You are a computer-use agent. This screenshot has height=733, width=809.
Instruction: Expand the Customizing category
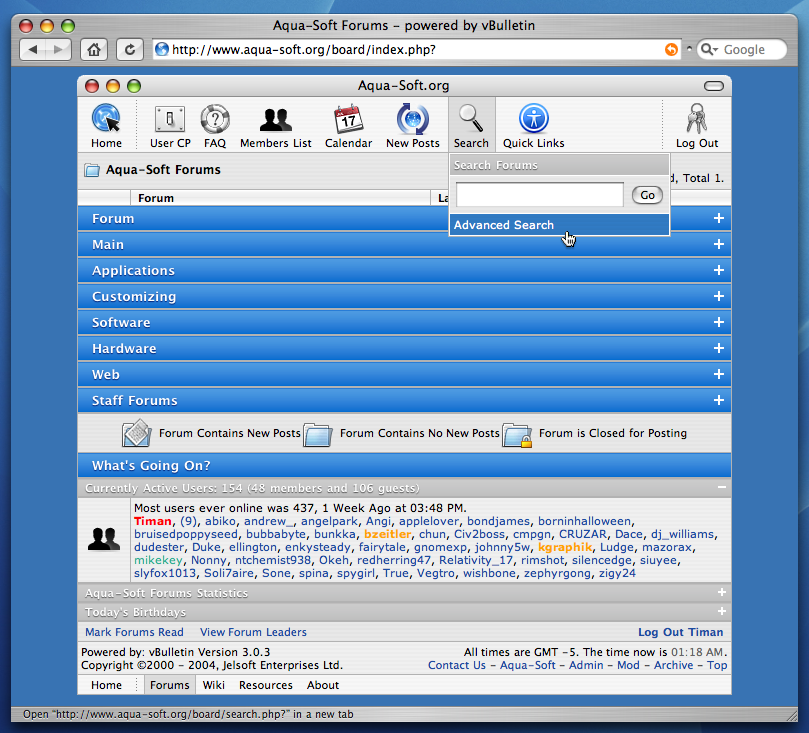719,297
